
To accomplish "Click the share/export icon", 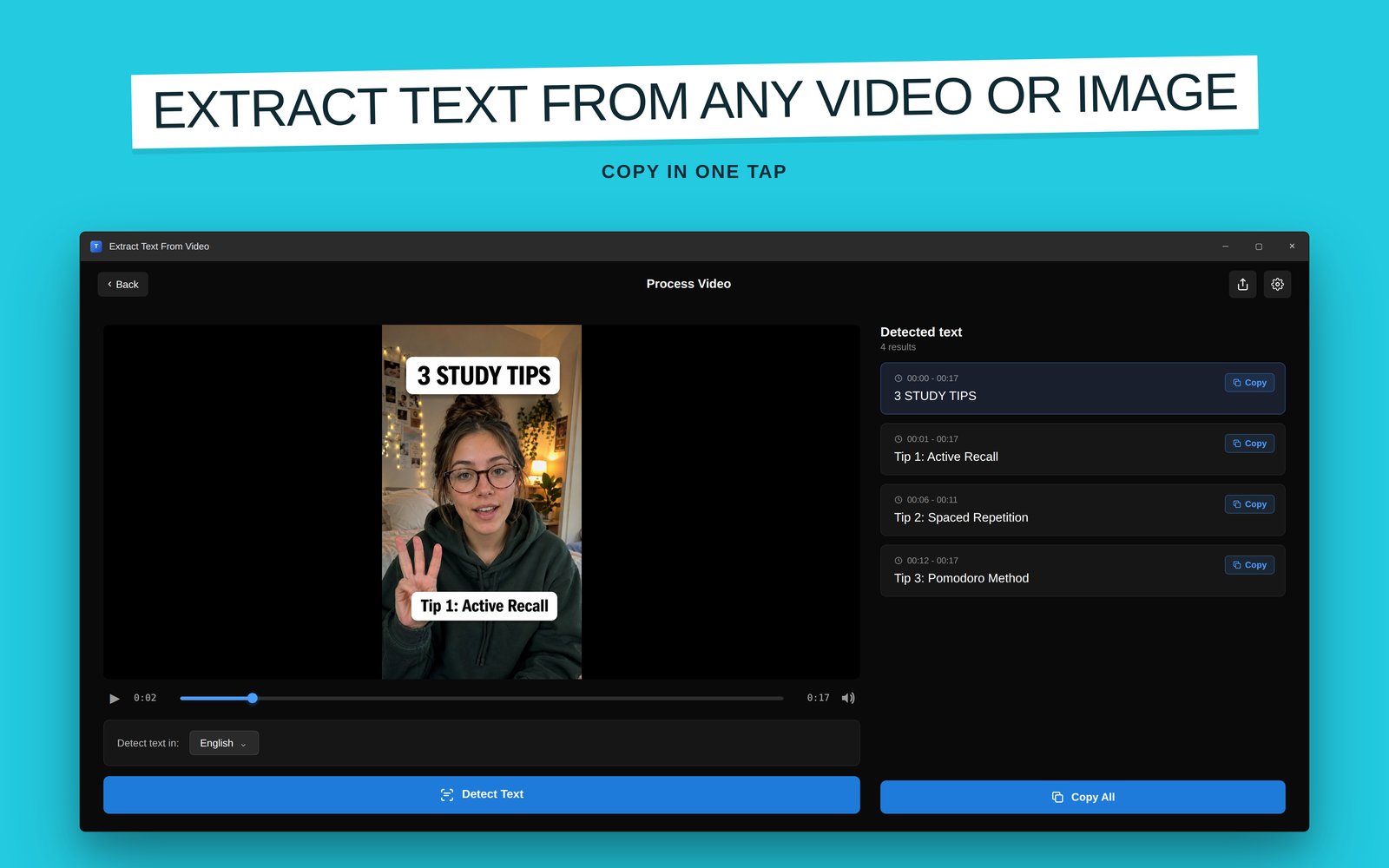I will (x=1242, y=285).
